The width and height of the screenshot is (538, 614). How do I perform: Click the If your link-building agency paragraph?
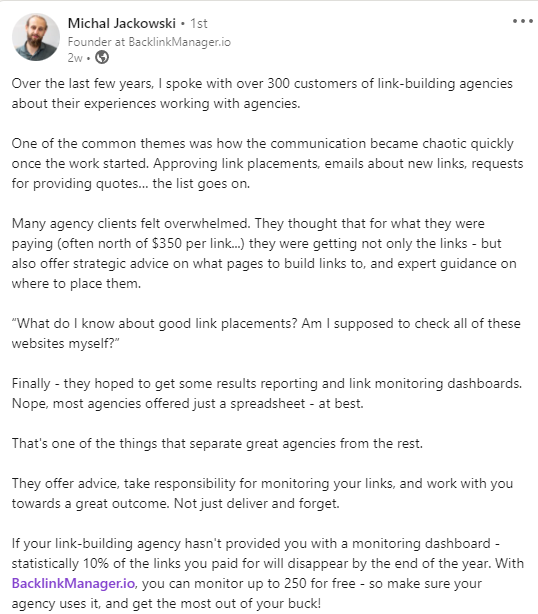(268, 573)
